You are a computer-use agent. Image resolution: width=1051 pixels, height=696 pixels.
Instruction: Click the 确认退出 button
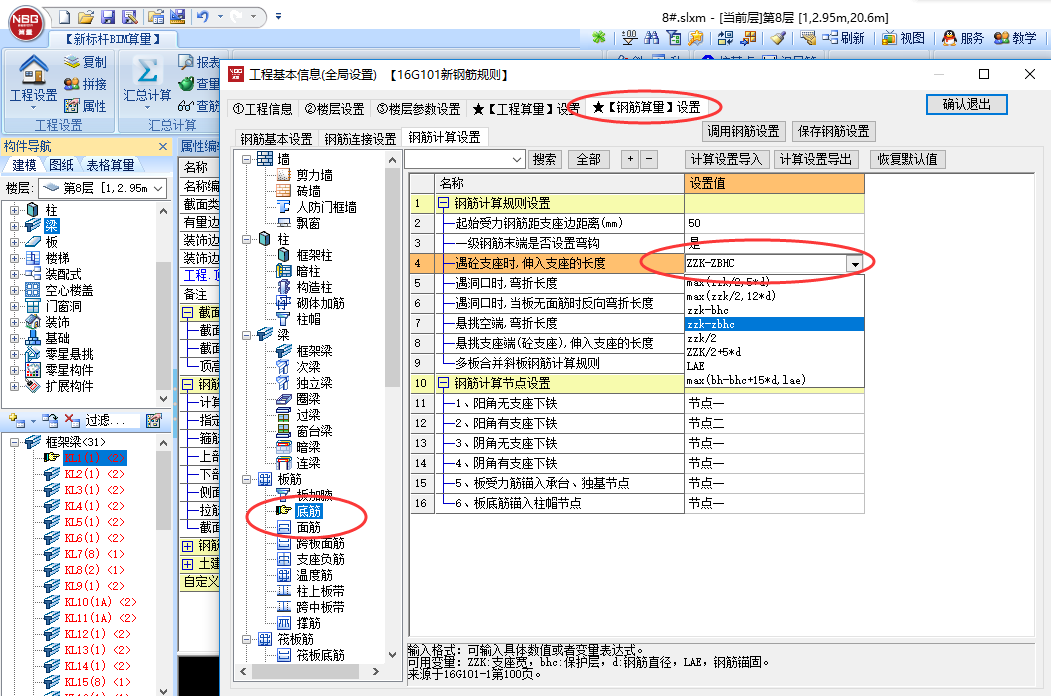coord(967,104)
